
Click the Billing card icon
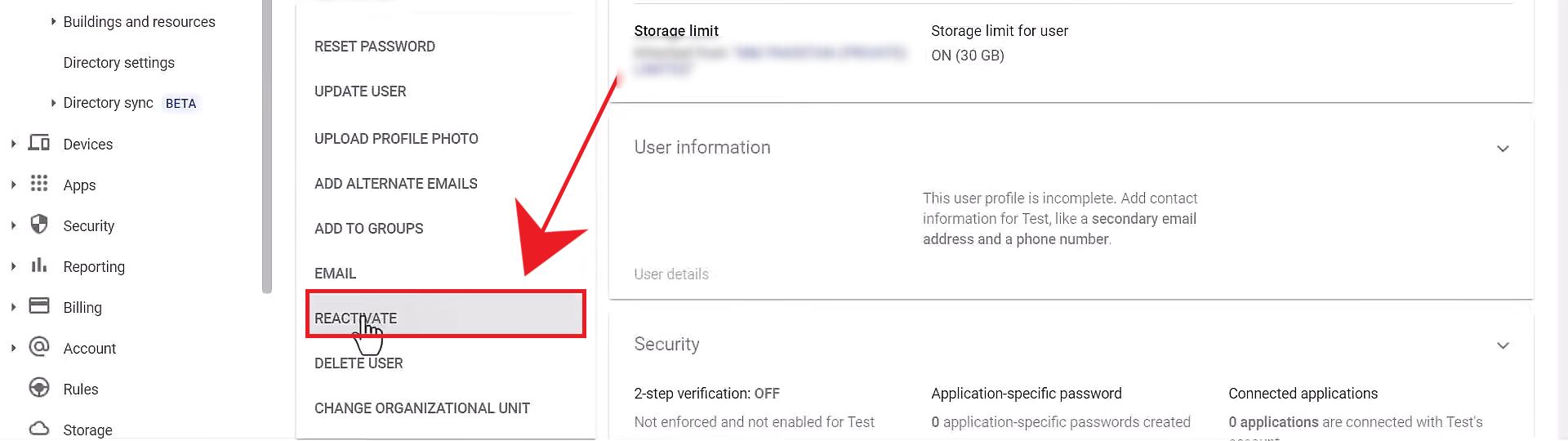coord(39,306)
